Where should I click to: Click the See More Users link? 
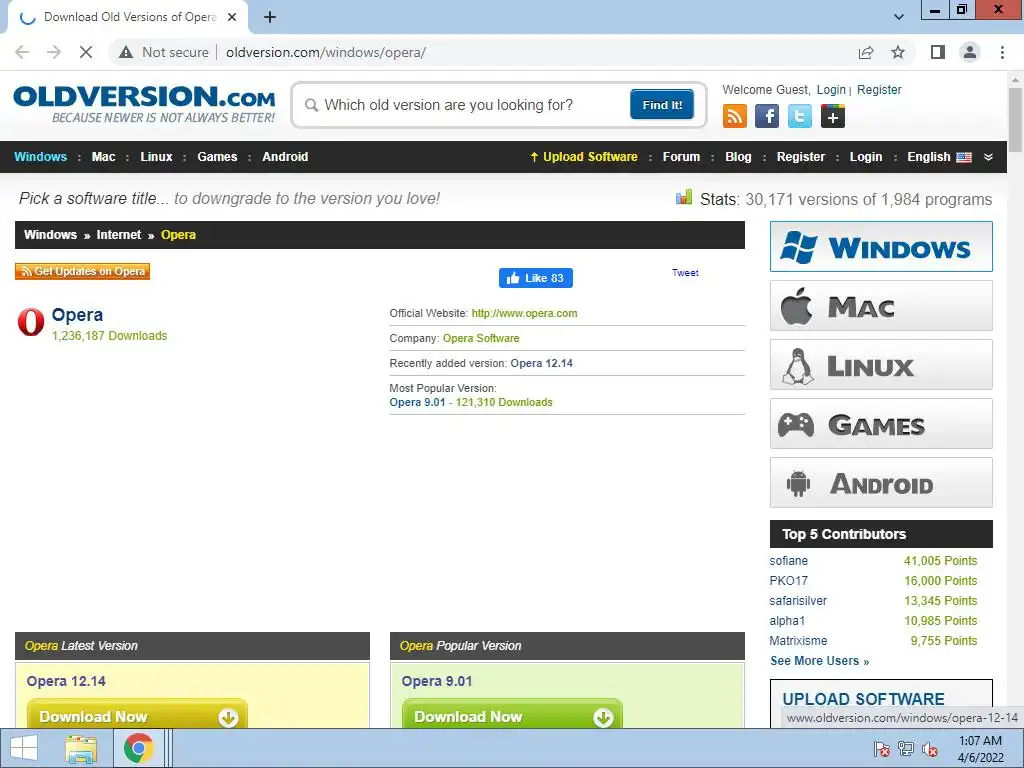820,661
